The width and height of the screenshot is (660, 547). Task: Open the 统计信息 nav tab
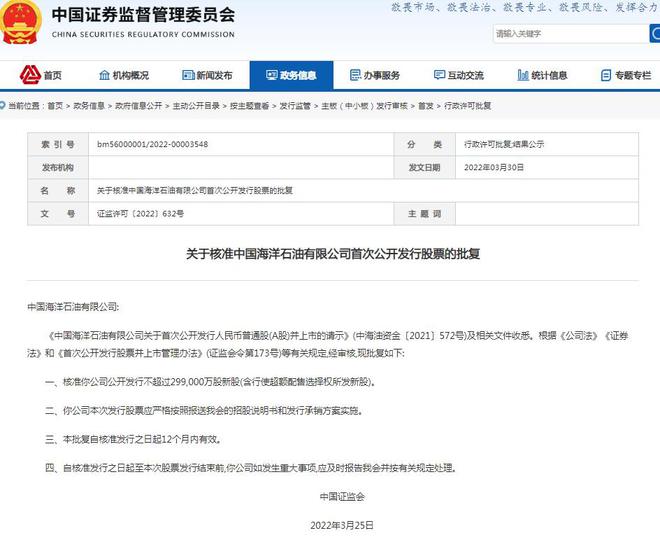543,75
